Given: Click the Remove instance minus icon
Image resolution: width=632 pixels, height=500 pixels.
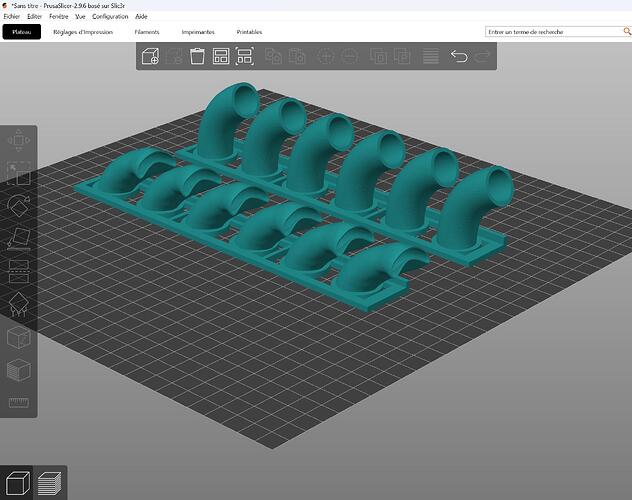Looking at the screenshot, I should [x=349, y=56].
